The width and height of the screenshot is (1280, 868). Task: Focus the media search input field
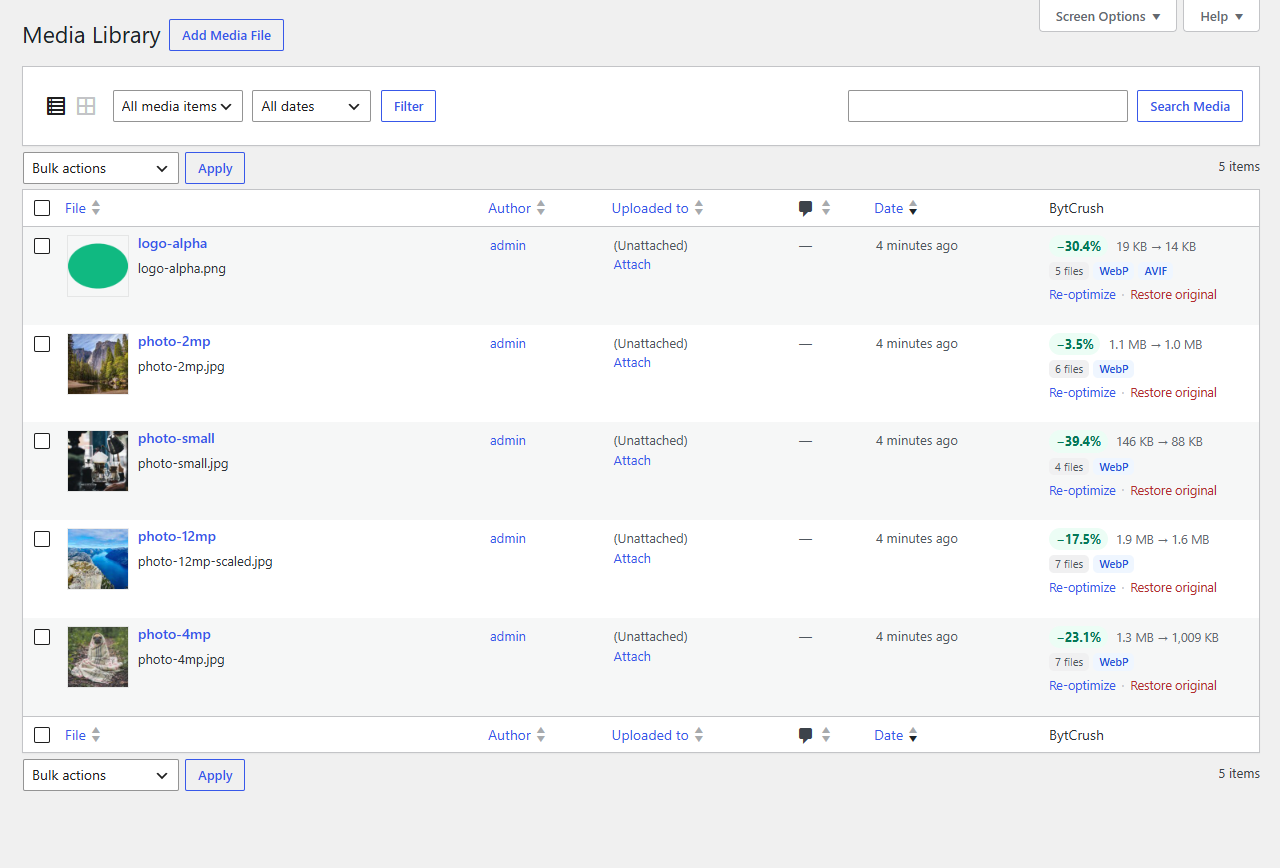pos(988,106)
